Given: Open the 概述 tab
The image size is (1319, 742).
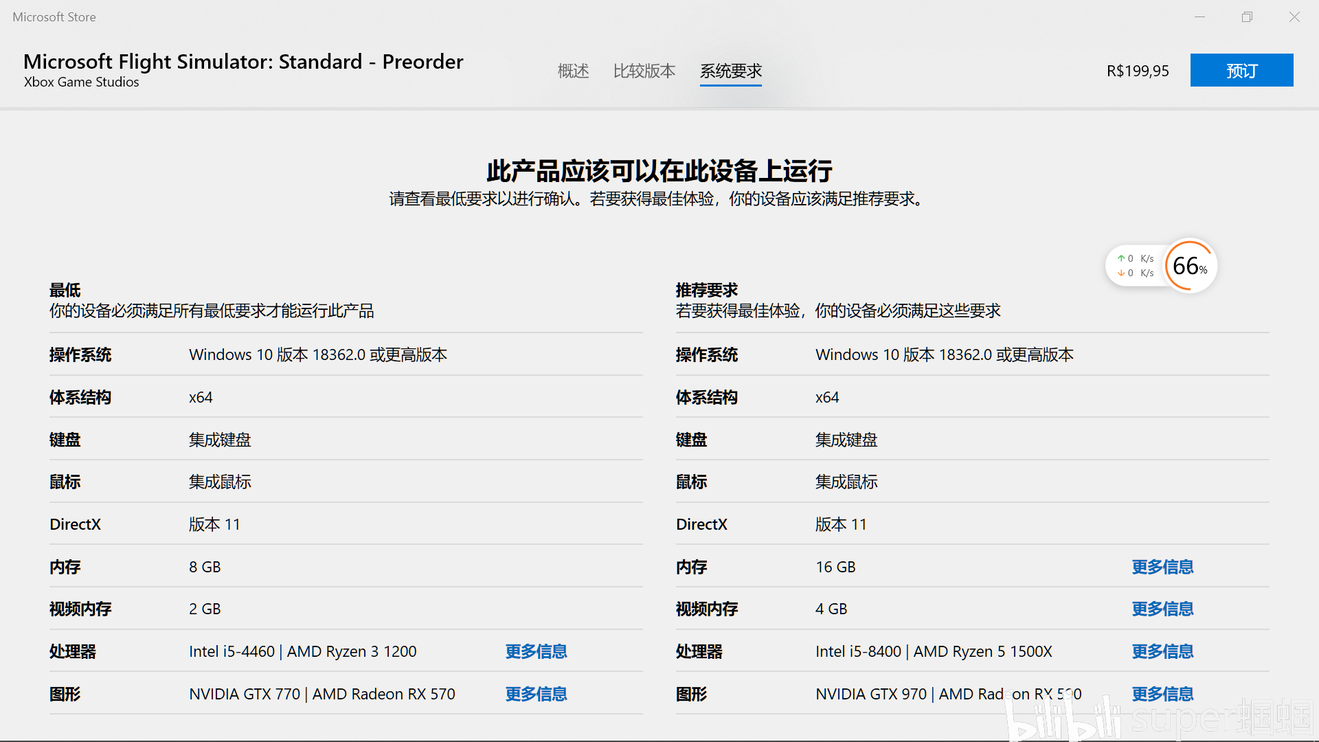Looking at the screenshot, I should coord(573,71).
